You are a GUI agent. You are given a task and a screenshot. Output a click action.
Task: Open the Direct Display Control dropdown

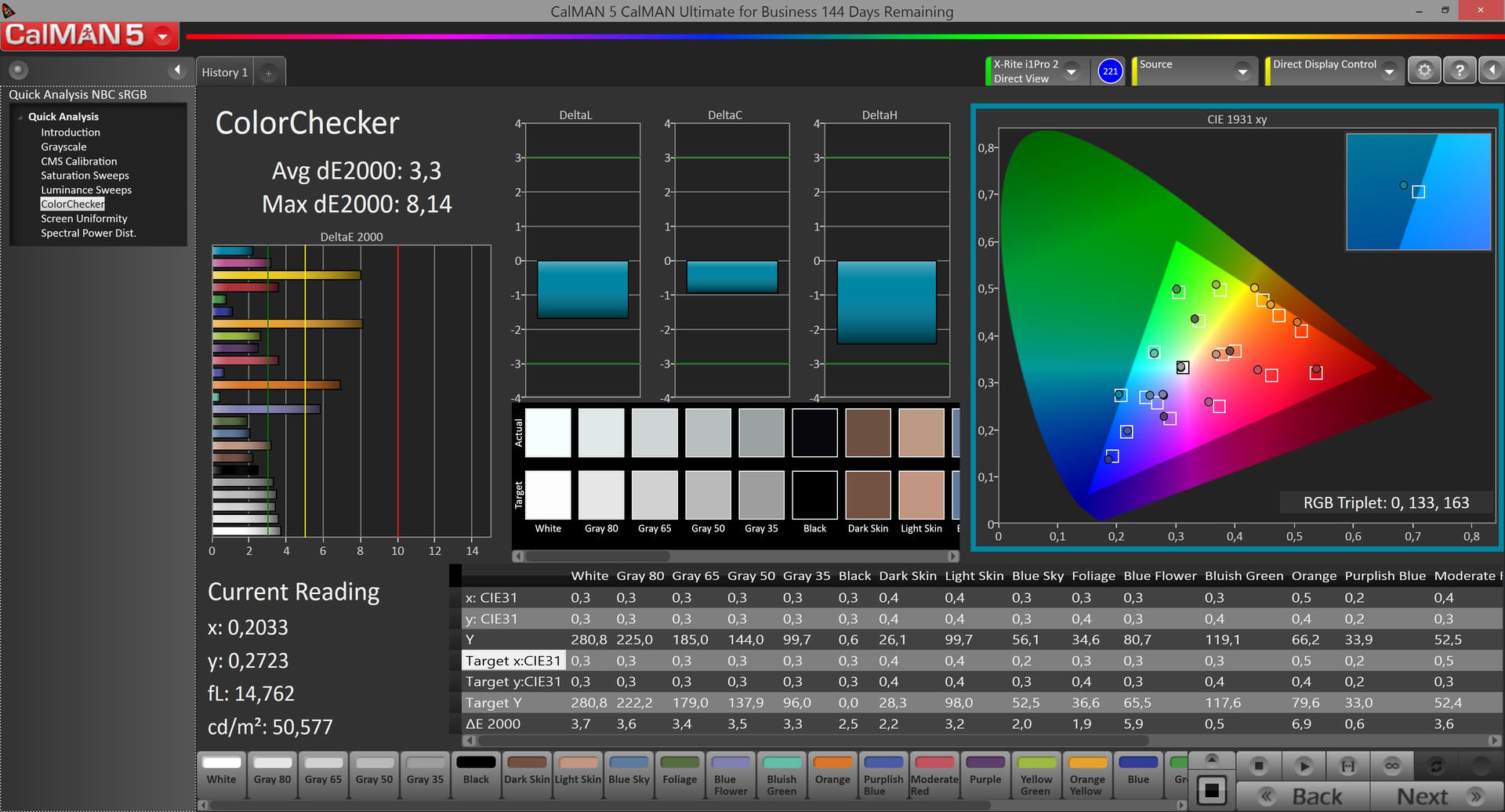[1389, 71]
